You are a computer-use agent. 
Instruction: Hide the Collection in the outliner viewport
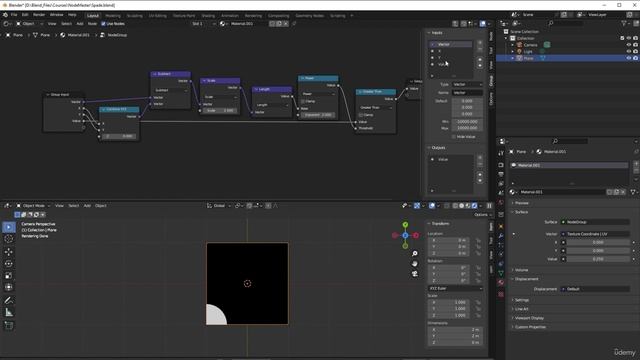629,38
